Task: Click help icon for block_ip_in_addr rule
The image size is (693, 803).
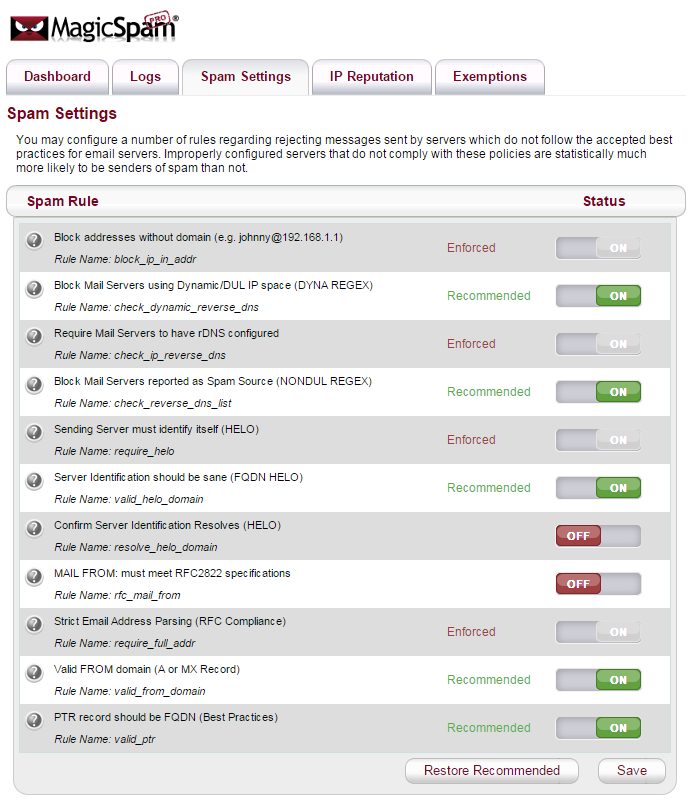Action: pyautogui.click(x=34, y=240)
